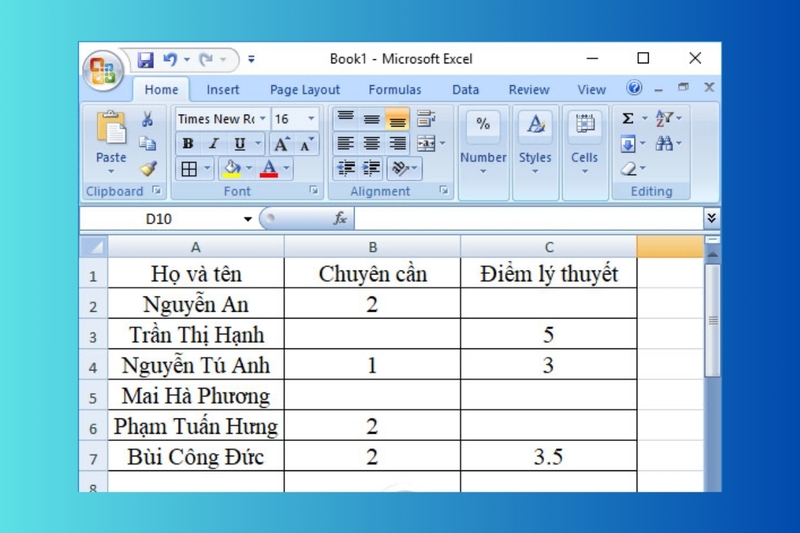
Task: Undo the last action
Action: click(170, 60)
